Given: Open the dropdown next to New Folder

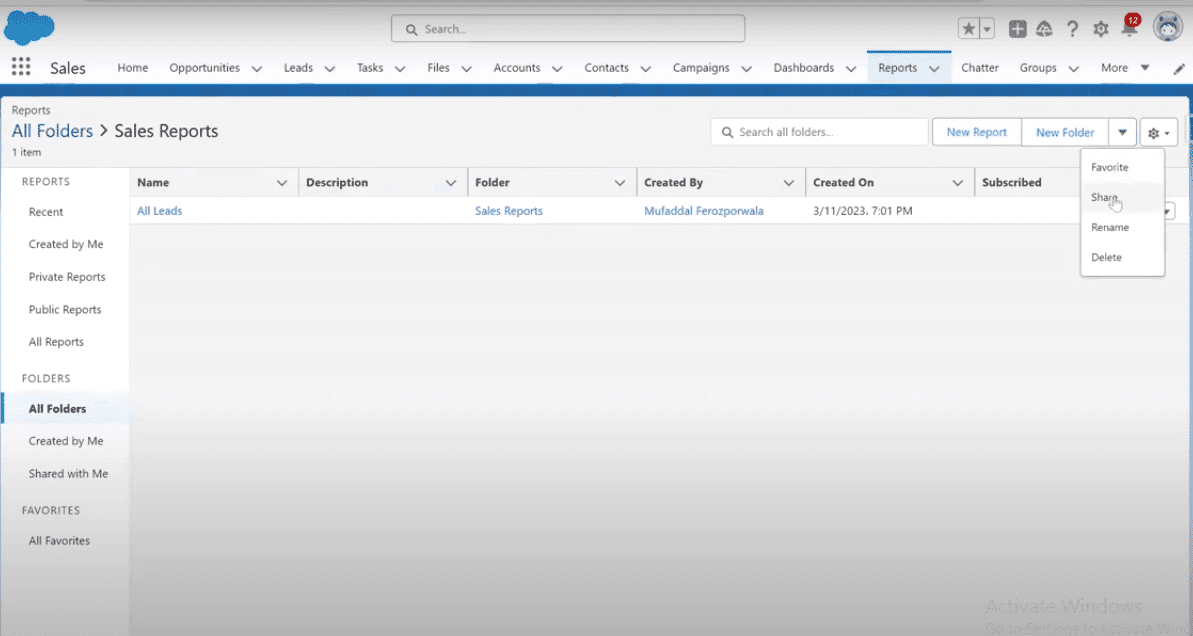Looking at the screenshot, I should coord(1122,132).
